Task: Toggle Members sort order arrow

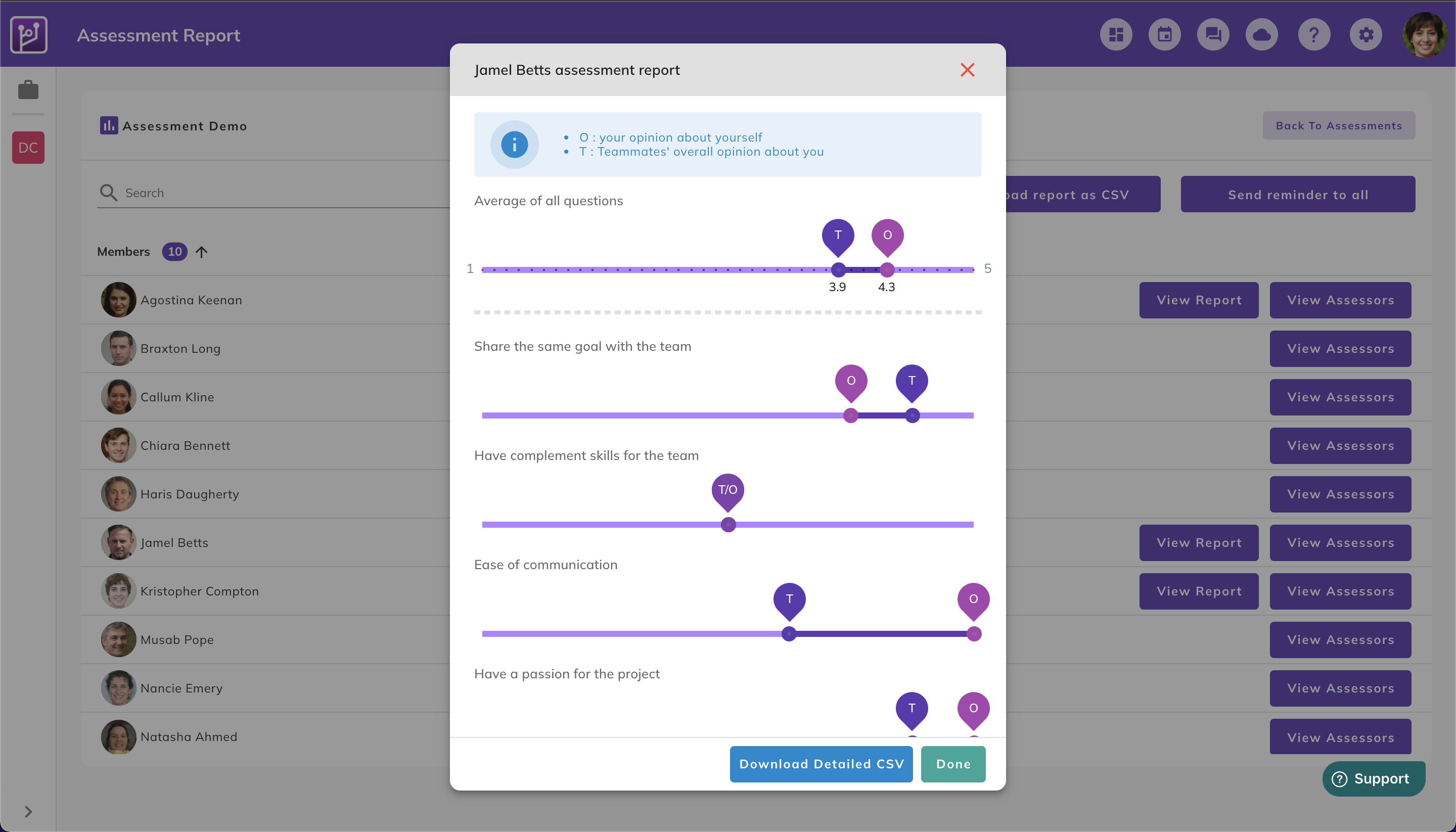Action: click(201, 252)
